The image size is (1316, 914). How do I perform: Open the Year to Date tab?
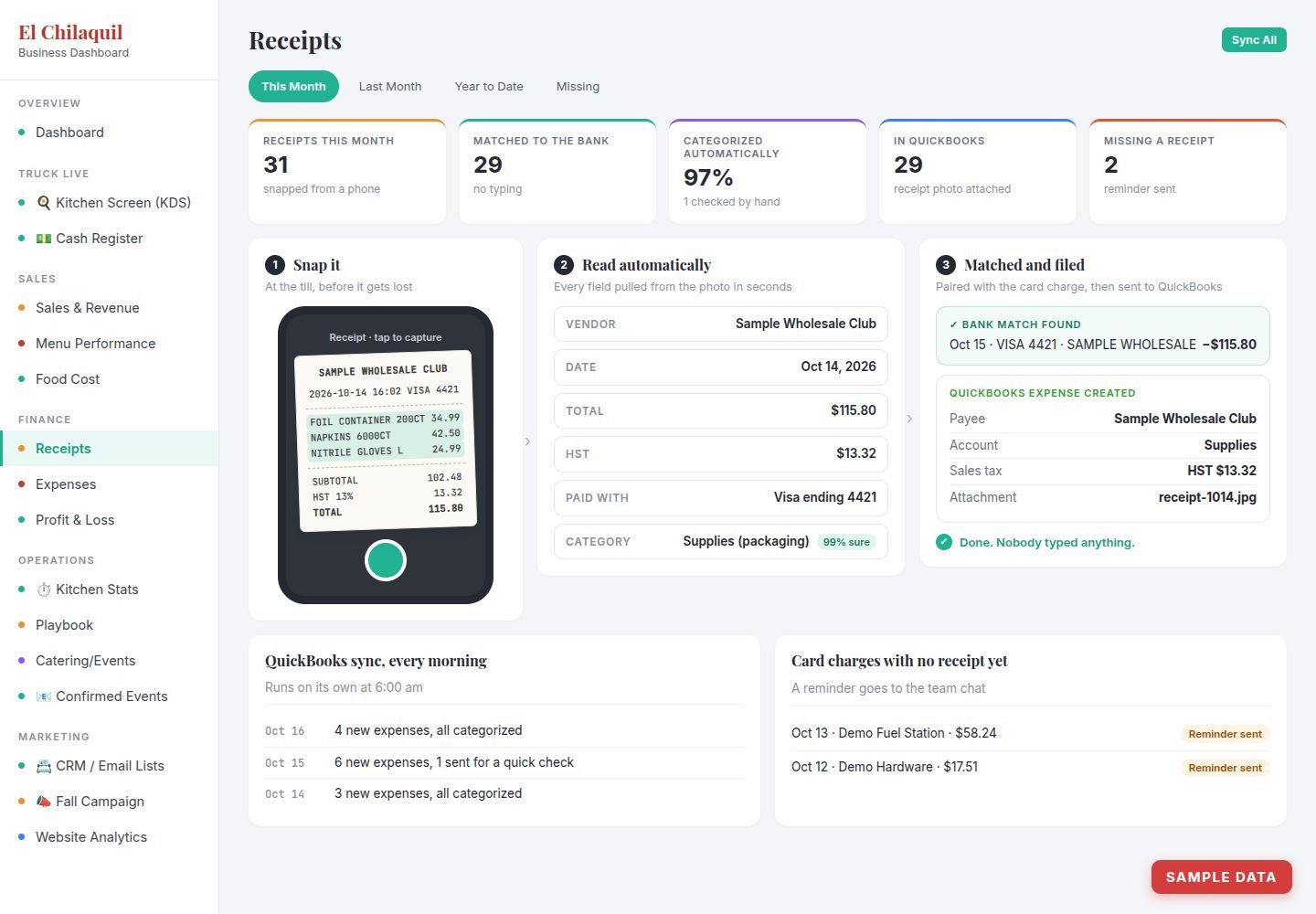click(x=489, y=86)
